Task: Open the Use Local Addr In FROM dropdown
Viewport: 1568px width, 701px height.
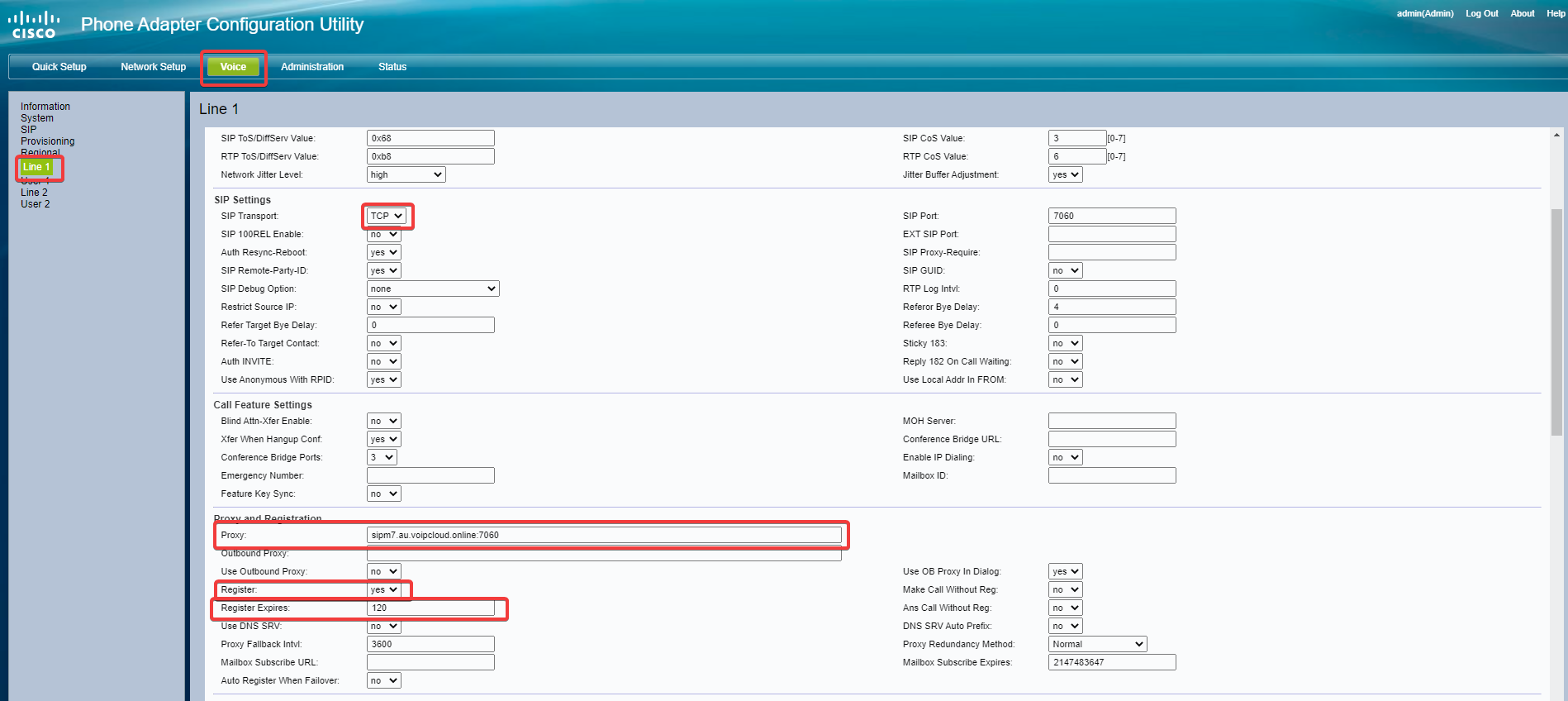Action: [1066, 379]
